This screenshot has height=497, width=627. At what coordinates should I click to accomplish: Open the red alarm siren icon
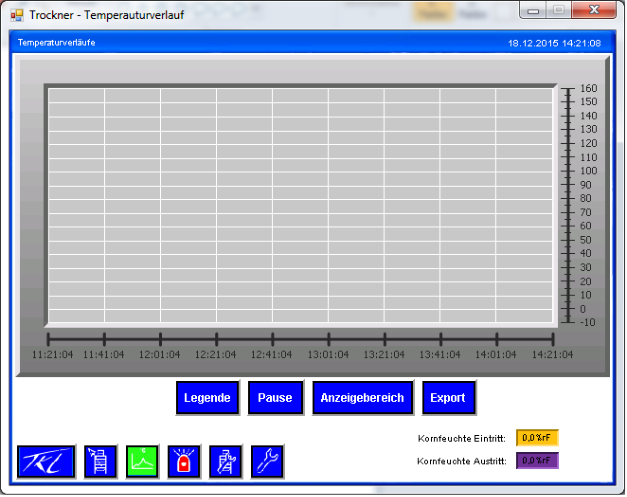(184, 461)
